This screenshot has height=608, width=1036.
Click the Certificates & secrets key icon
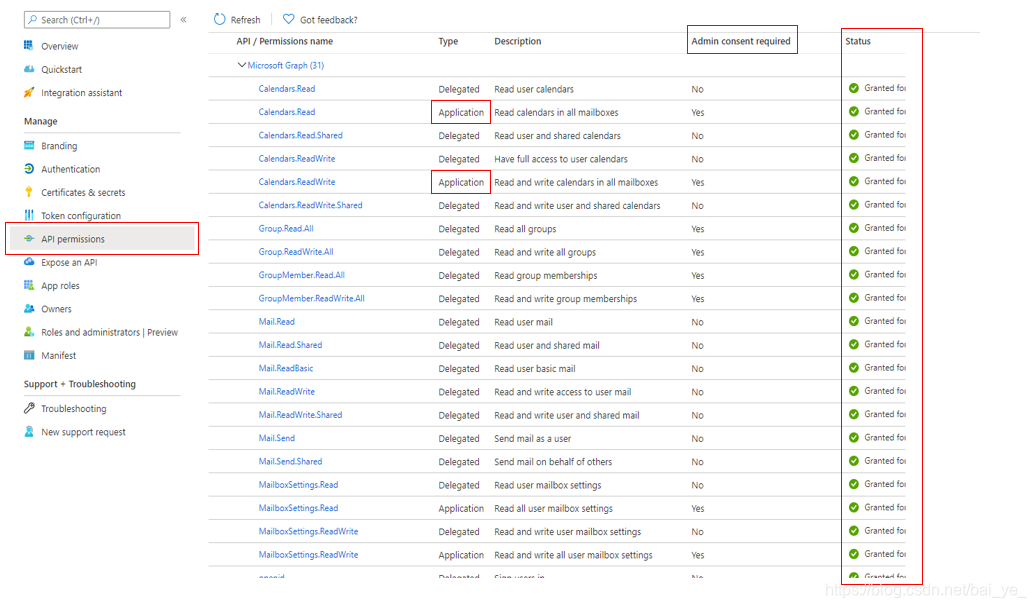click(x=28, y=192)
